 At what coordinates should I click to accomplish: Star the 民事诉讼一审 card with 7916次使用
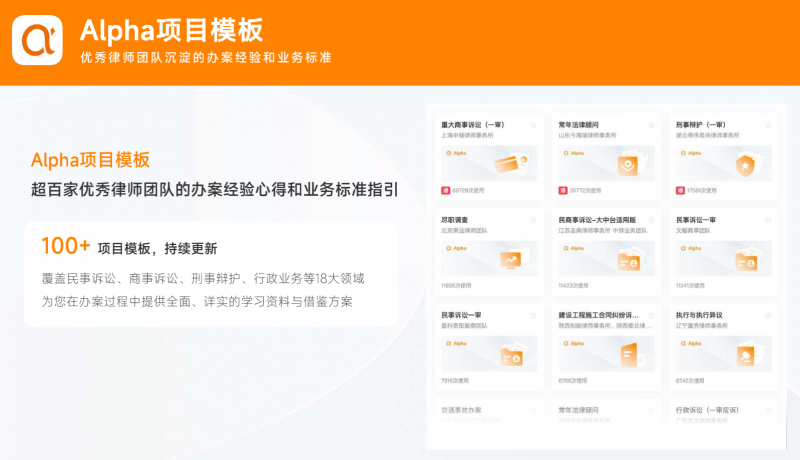tap(534, 315)
